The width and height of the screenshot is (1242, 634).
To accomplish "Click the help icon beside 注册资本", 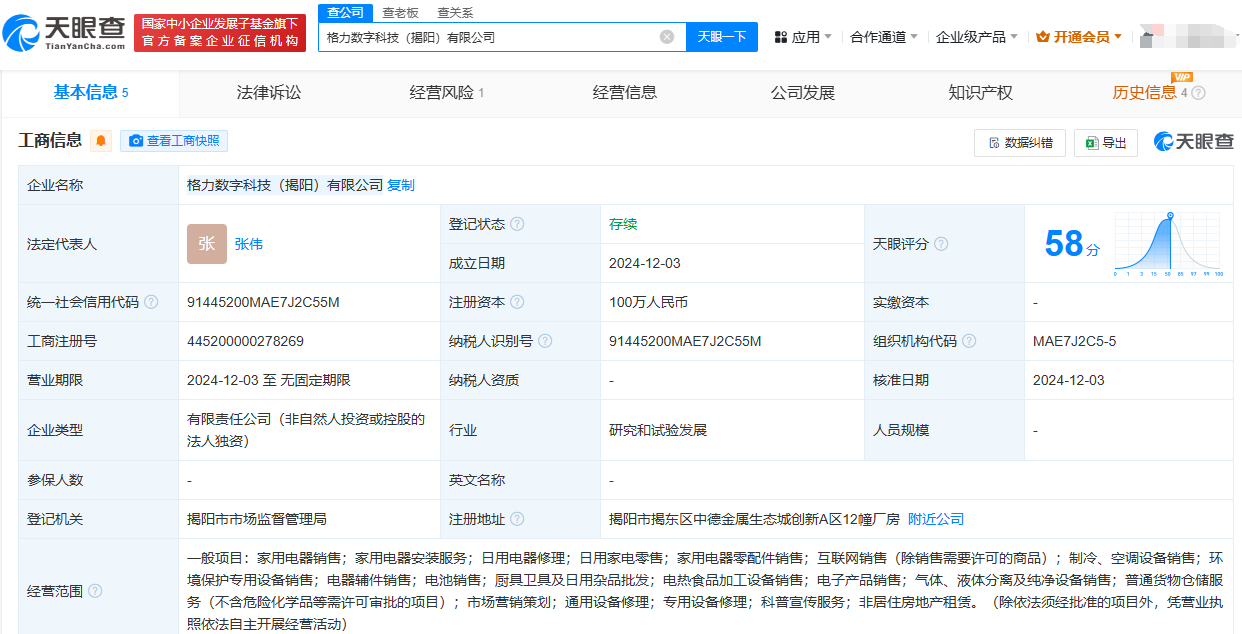I will 517,302.
